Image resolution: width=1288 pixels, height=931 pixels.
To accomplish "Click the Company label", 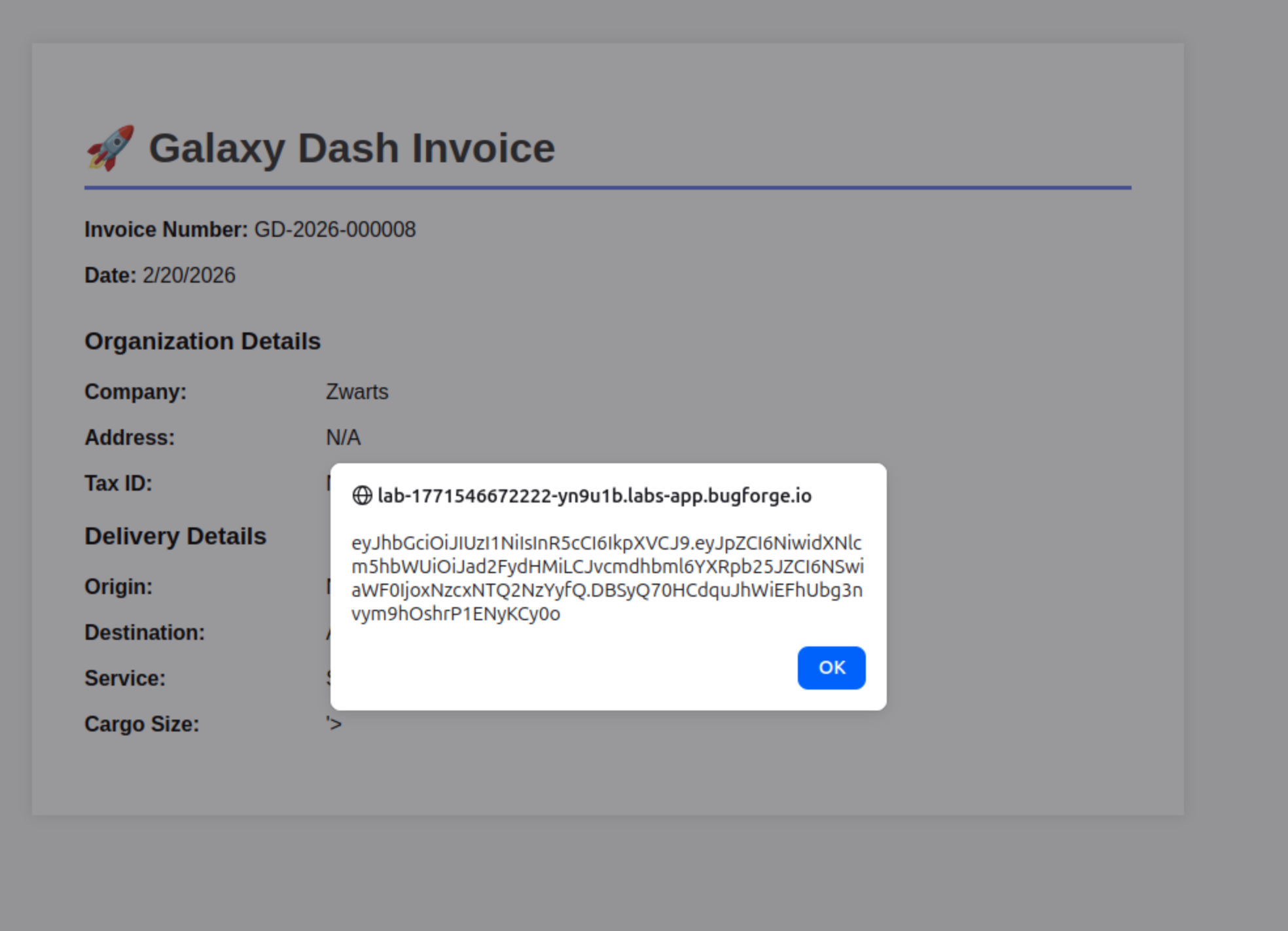I will point(135,392).
